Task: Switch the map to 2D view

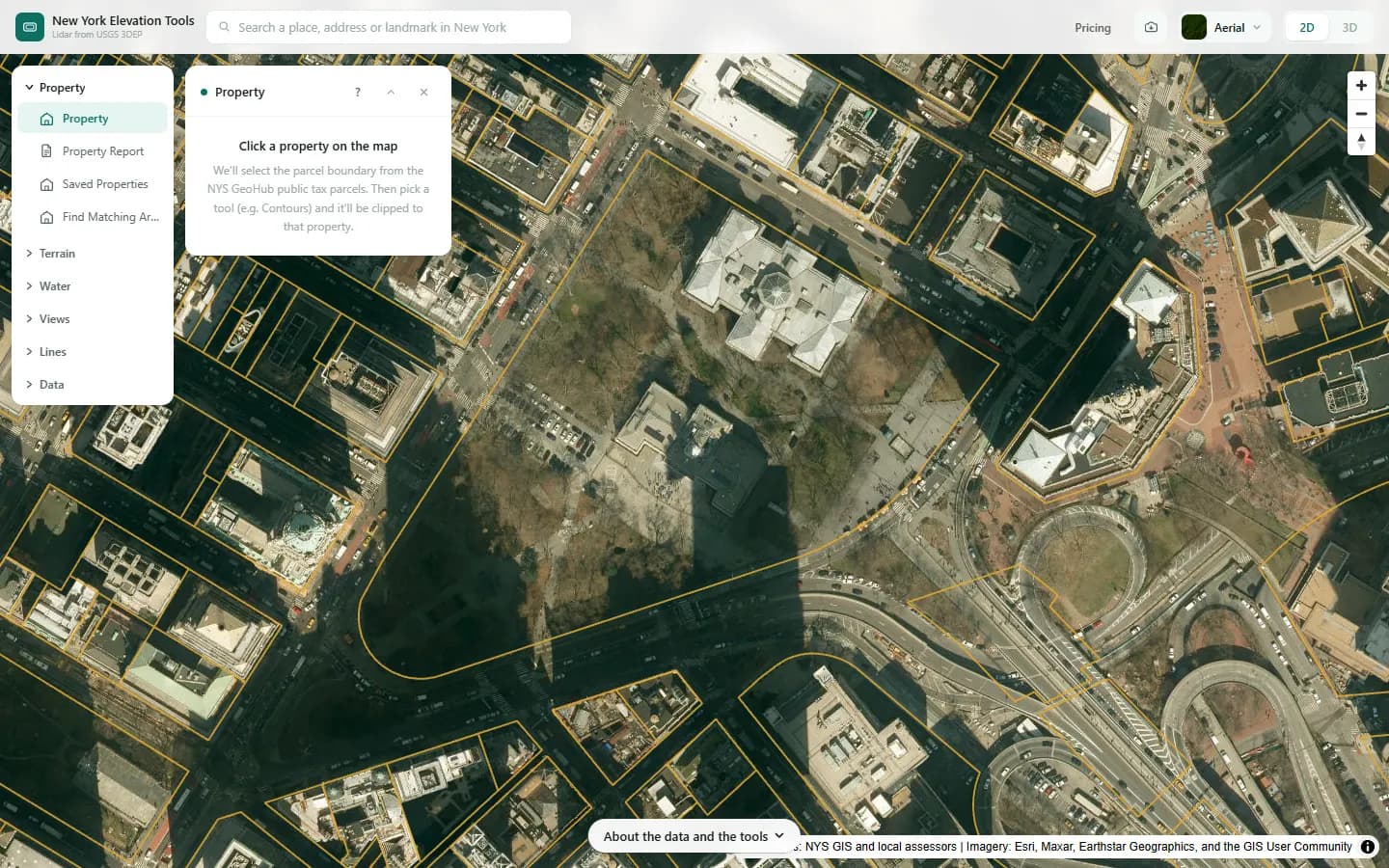Action: coord(1307,27)
